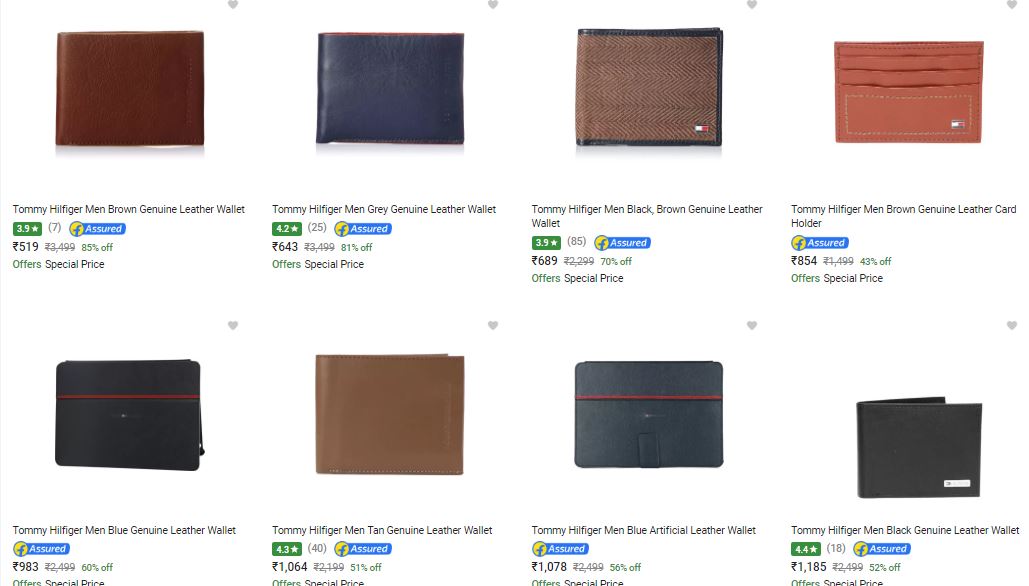Click Assured badge under Brown Leather Card Holder
The width and height of the screenshot is (1029, 586).
[x=819, y=243]
